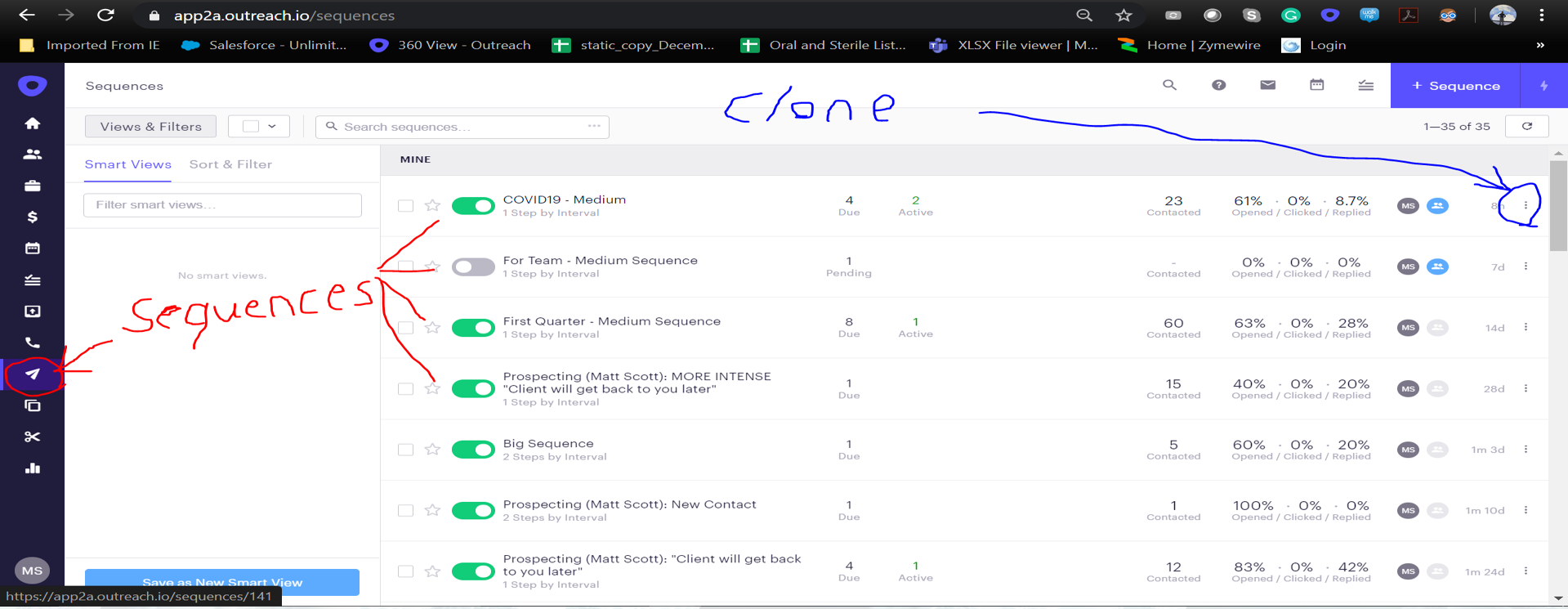Open search magnifier in top header

1169,85
